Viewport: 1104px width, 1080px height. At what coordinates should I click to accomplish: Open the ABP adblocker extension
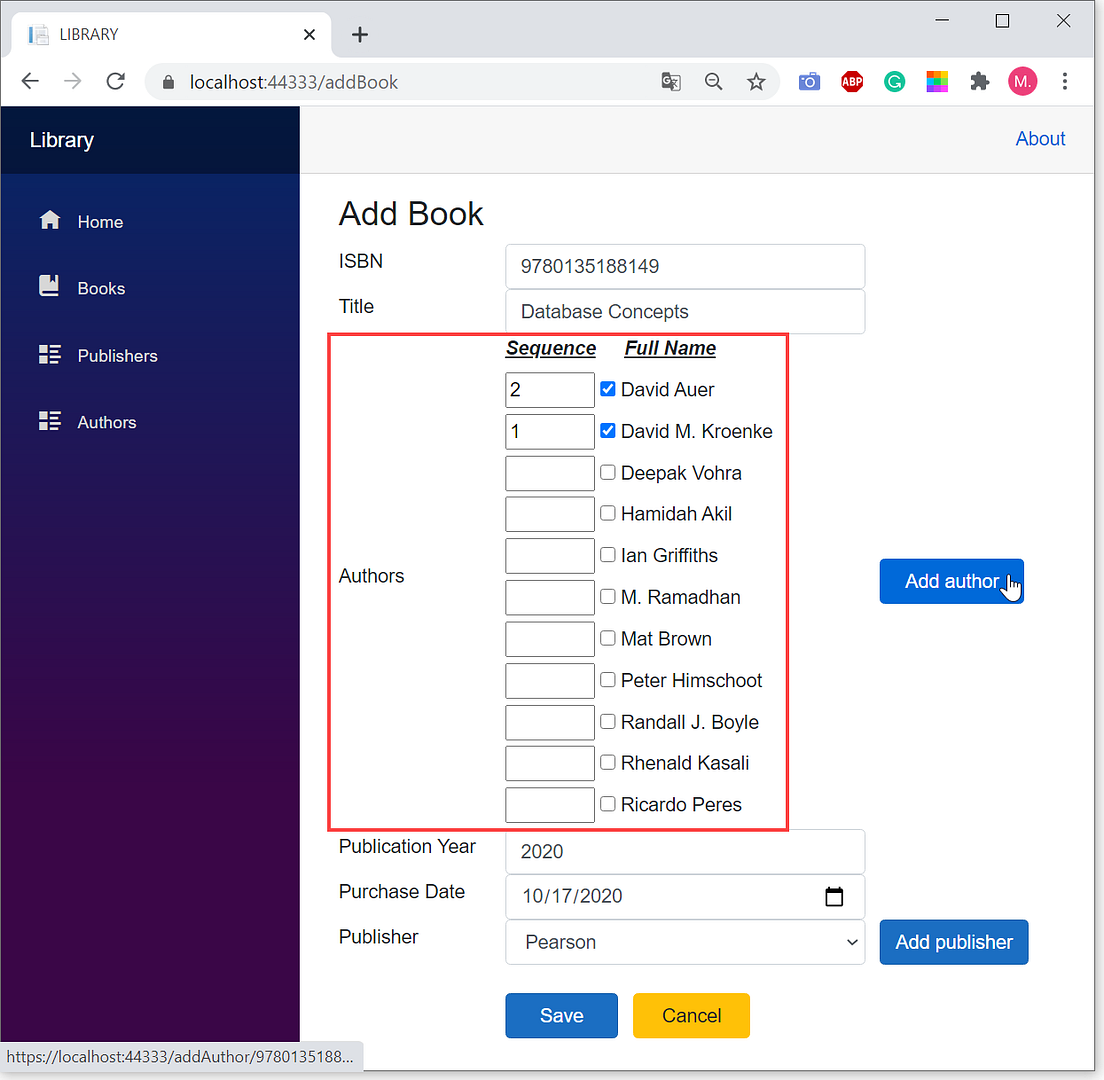[x=852, y=81]
